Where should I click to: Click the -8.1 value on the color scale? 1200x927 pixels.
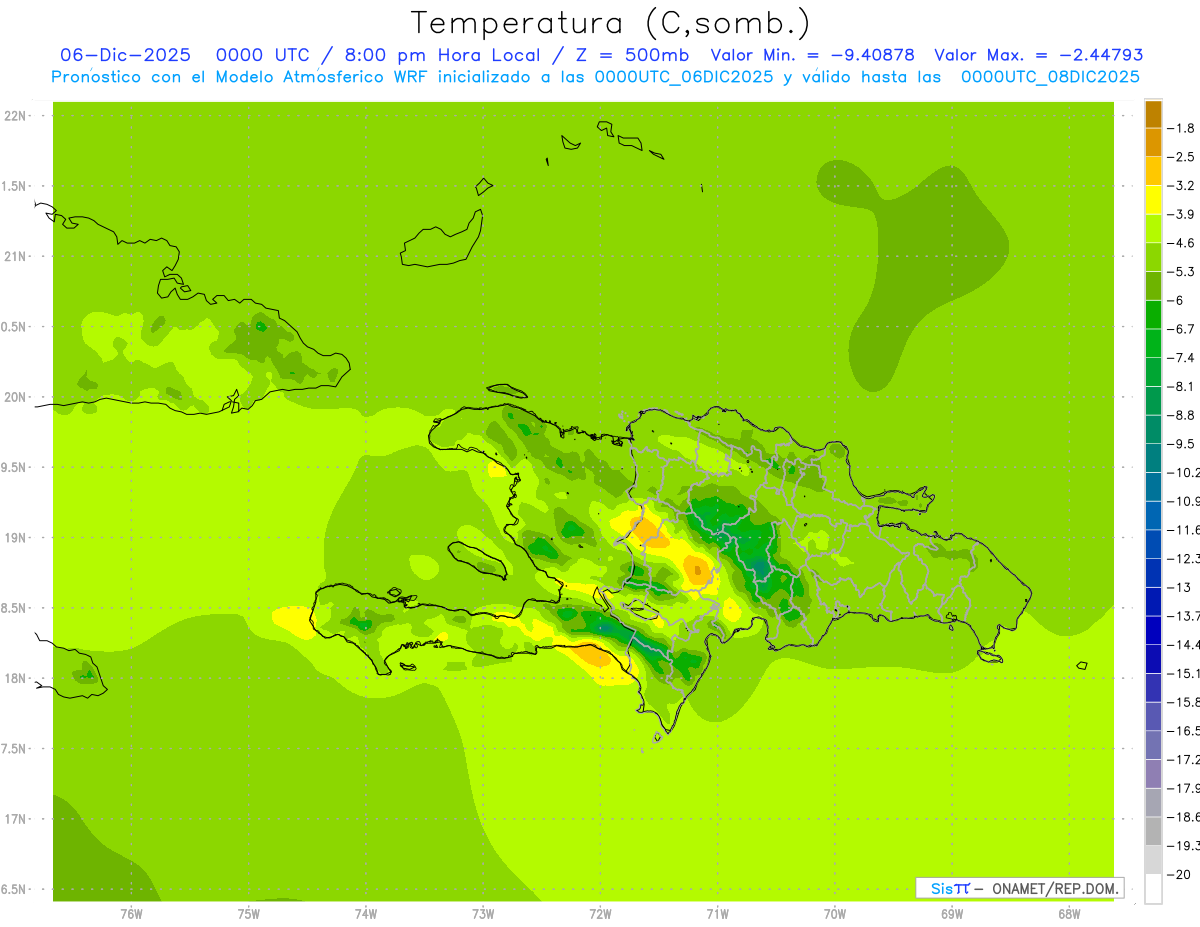[x=1182, y=386]
